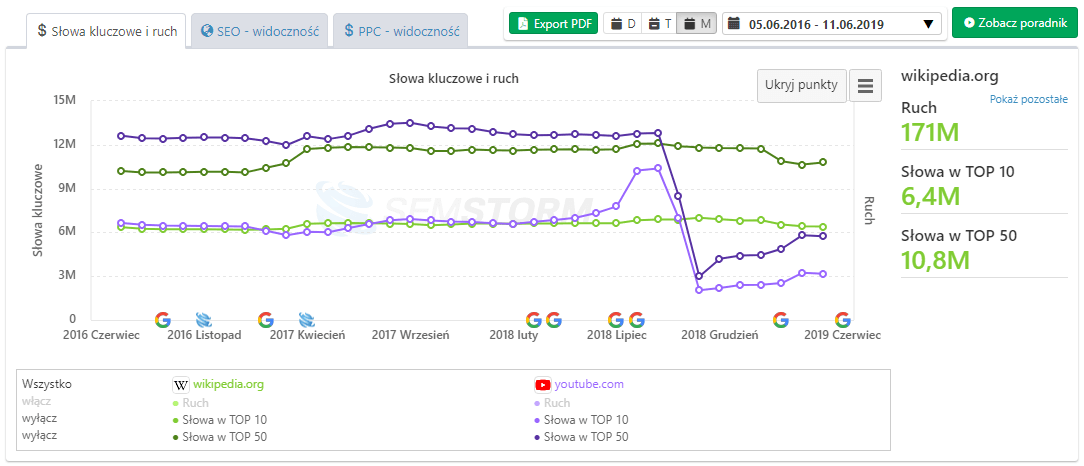Click the Google icon at 2019 Czerwiec

pos(843,320)
